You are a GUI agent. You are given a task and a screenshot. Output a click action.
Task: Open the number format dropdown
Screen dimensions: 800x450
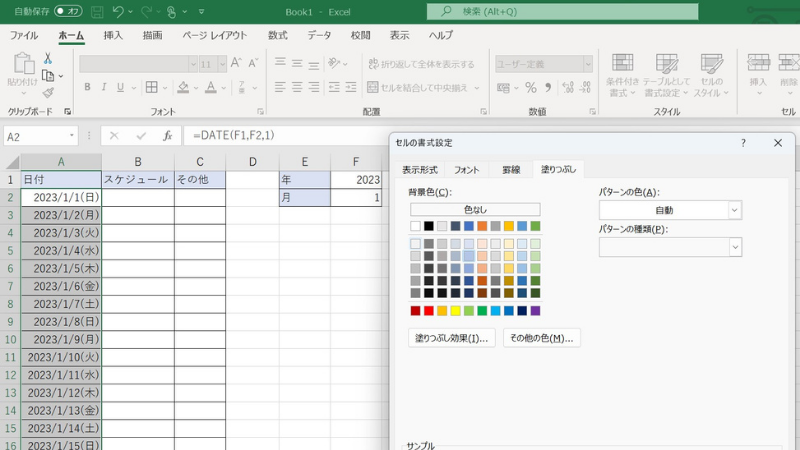point(588,64)
